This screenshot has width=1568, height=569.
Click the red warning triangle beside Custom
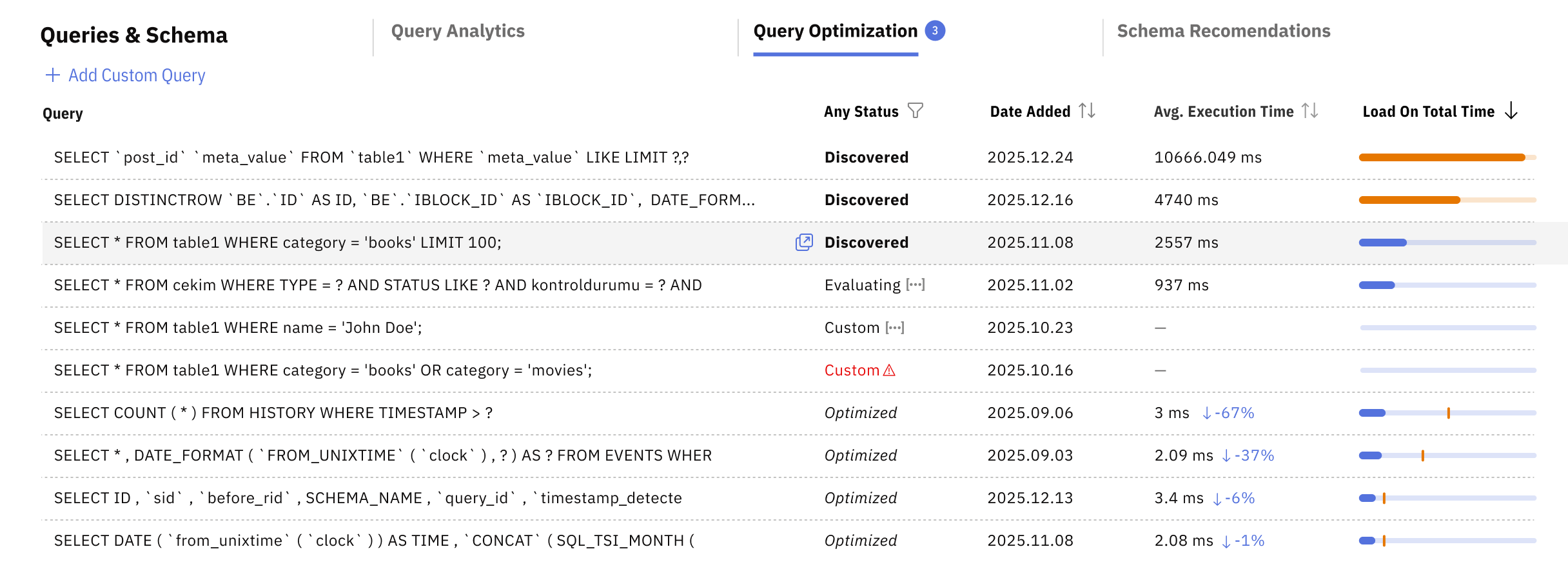pyautogui.click(x=889, y=370)
